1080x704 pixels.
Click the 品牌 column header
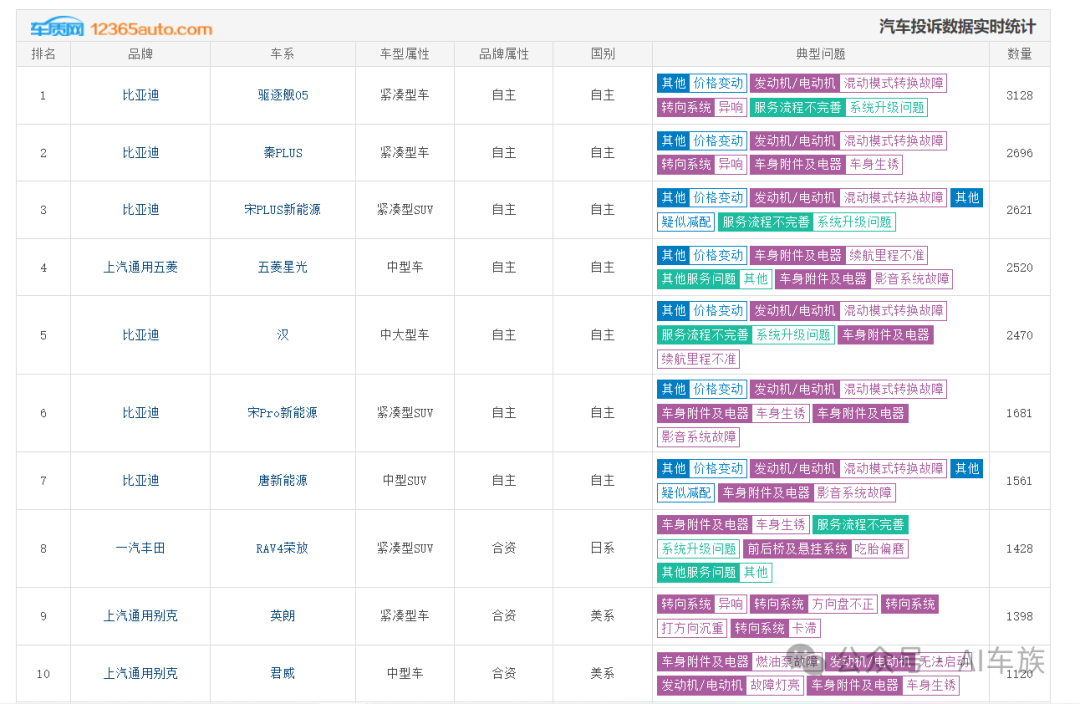point(141,54)
